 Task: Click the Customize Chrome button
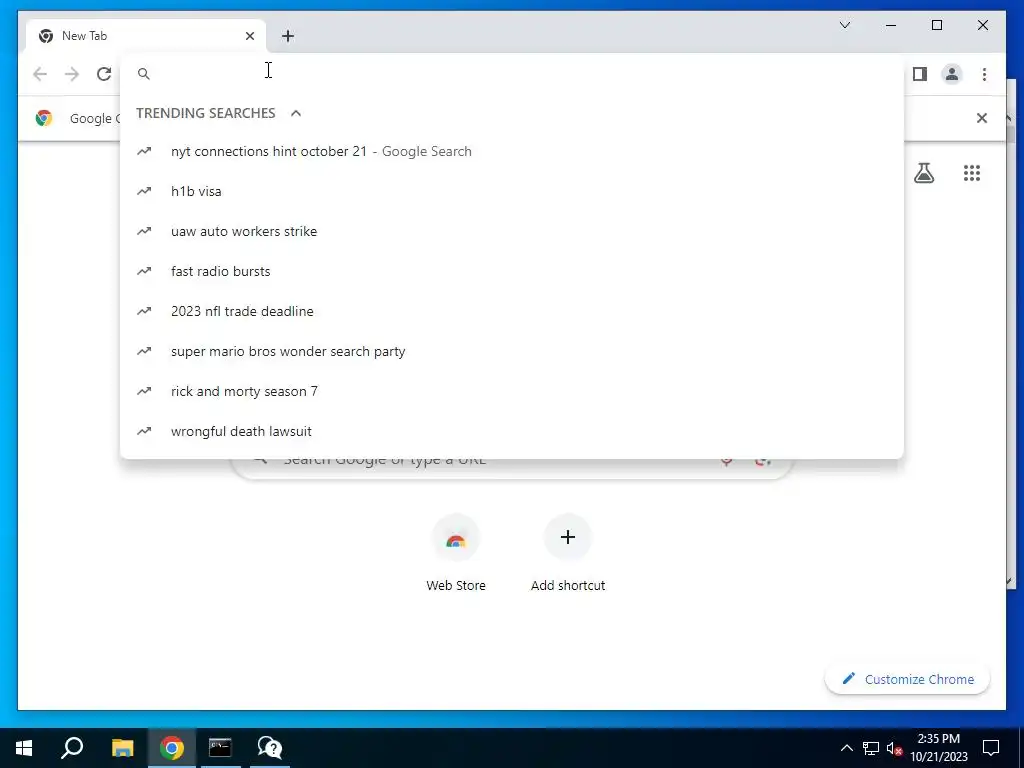coord(908,679)
